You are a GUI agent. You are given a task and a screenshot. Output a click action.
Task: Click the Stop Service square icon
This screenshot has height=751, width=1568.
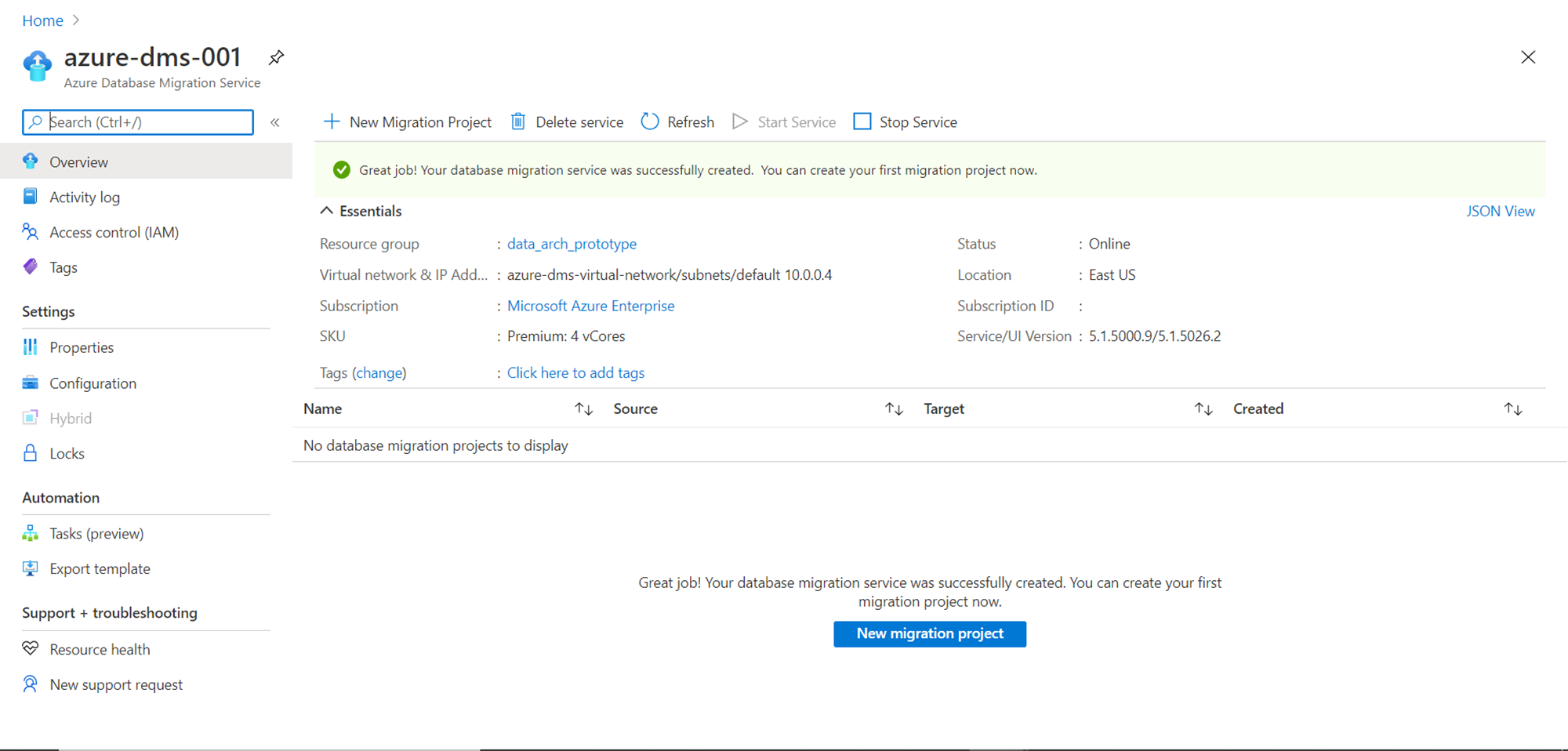pyautogui.click(x=862, y=122)
